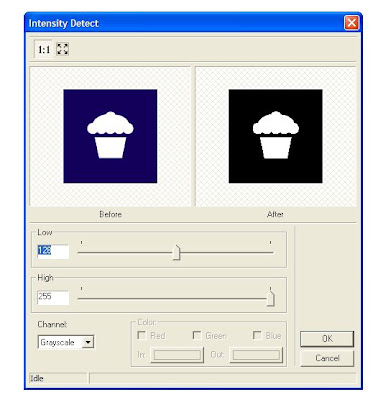
Task: Click the Channel label text
Action: point(52,324)
